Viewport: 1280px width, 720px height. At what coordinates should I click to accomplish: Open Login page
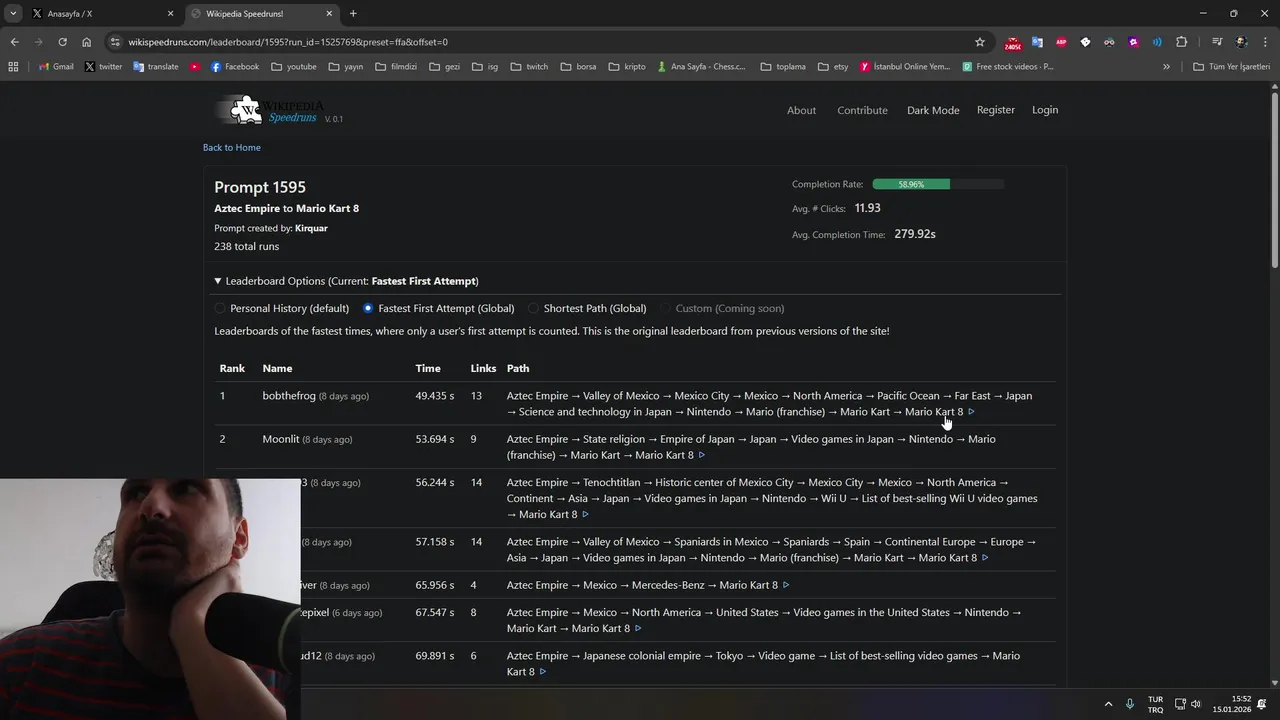(1045, 110)
